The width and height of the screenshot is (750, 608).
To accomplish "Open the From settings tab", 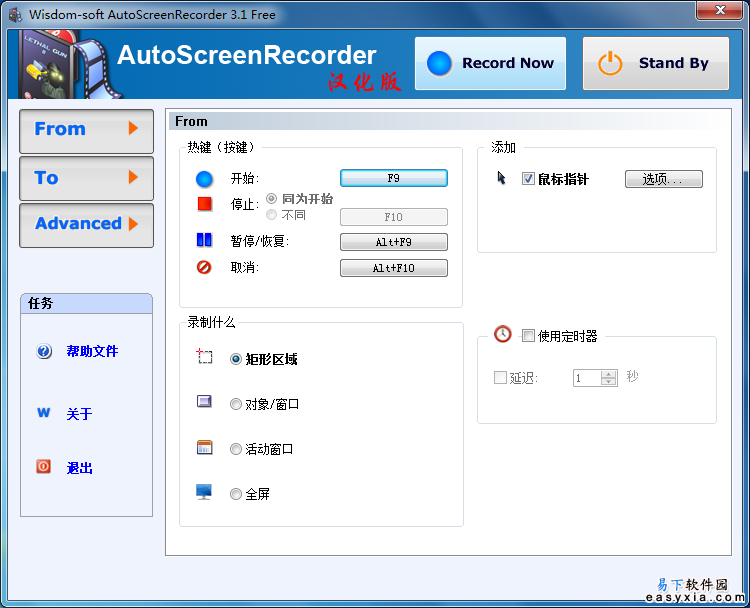I will pyautogui.click(x=86, y=131).
